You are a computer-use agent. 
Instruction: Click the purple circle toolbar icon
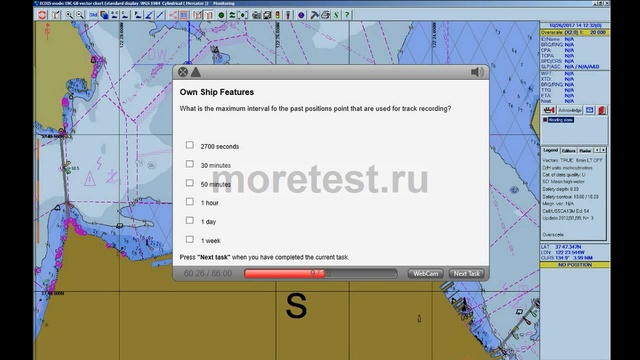pos(301,15)
